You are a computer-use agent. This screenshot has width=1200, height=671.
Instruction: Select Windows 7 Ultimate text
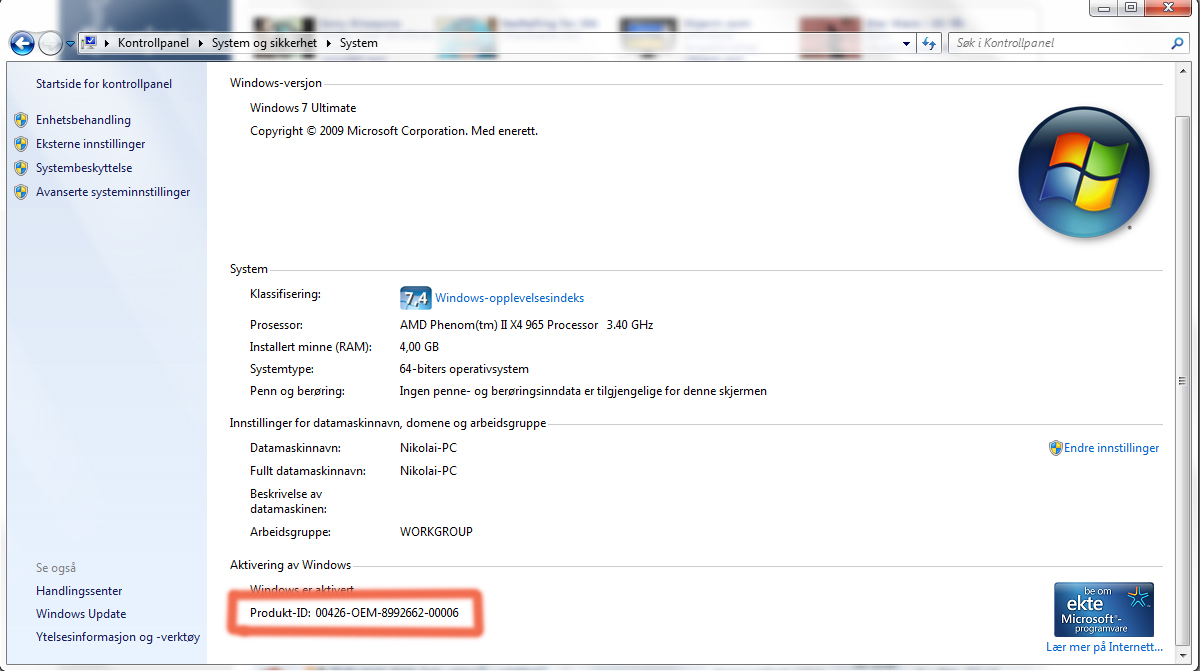click(x=303, y=108)
